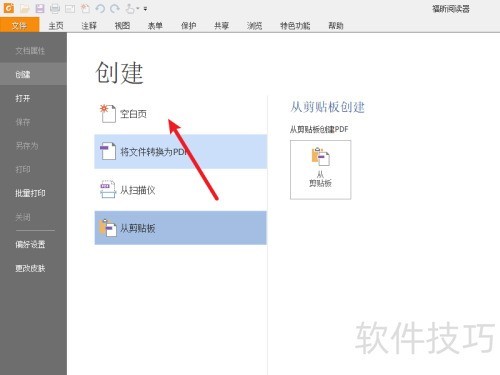This screenshot has width=500, height=375.
Task: Select 批量打印 in the sidebar
Action: 33,193
